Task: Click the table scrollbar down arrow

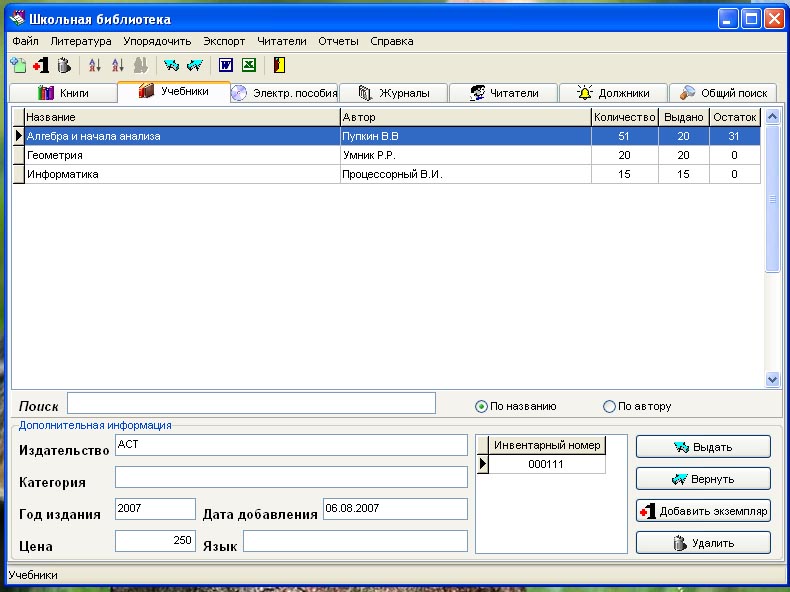Action: click(772, 380)
